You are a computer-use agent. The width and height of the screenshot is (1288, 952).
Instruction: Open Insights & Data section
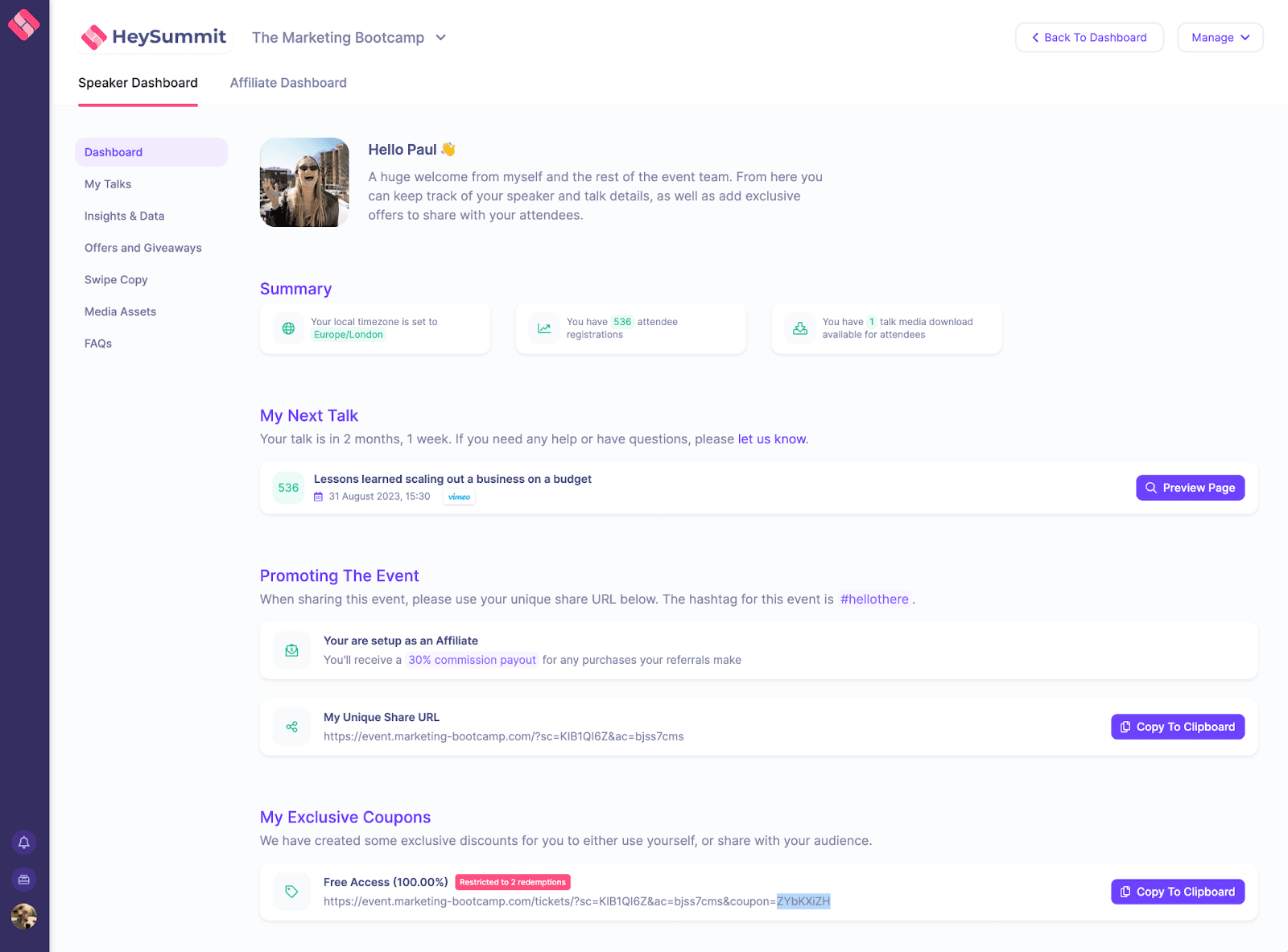coord(124,216)
